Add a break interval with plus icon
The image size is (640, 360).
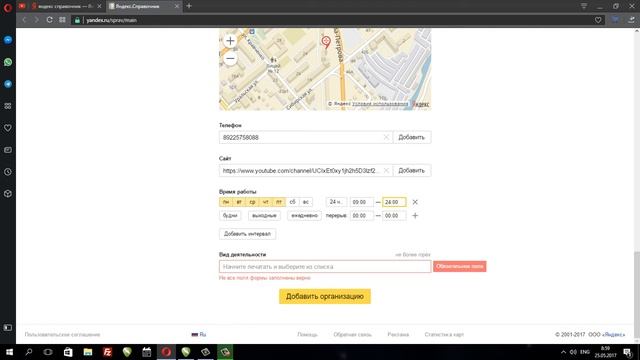415,216
